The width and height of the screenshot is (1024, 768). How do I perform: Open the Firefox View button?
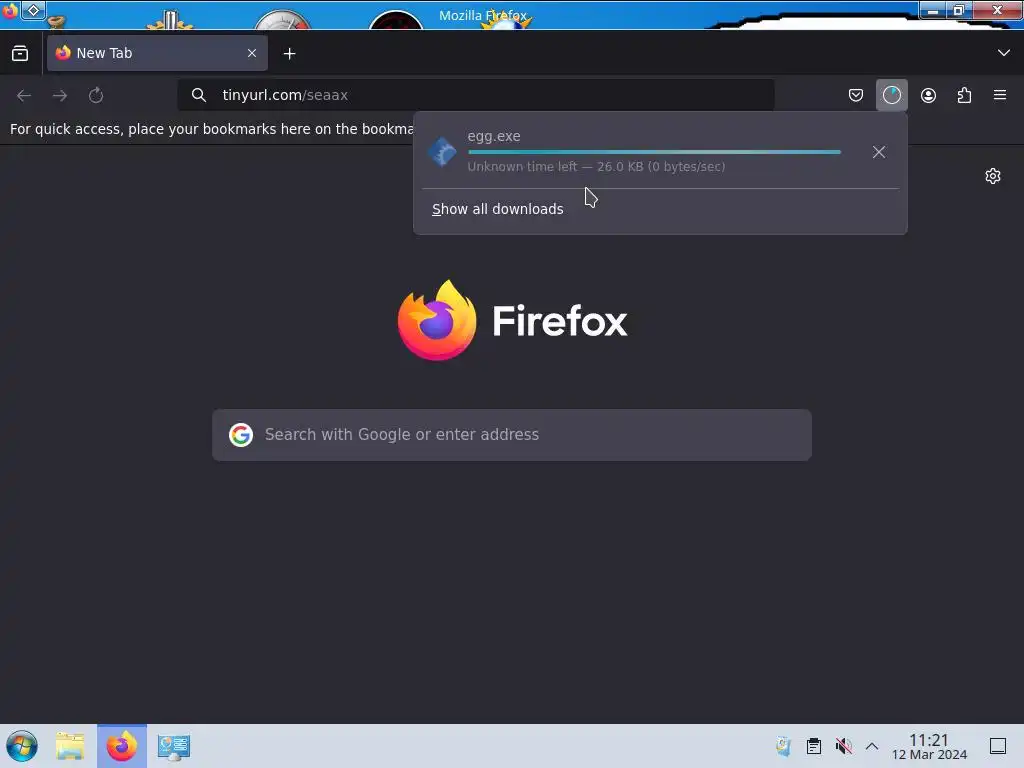20,54
